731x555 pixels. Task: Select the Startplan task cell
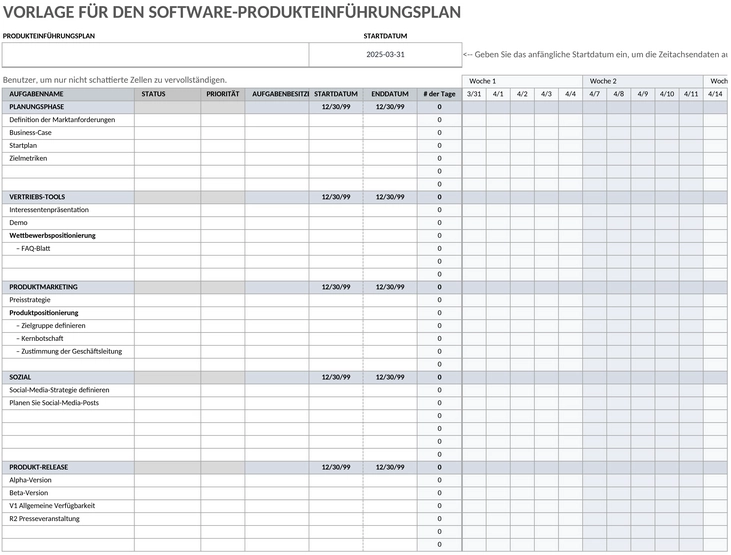click(69, 146)
